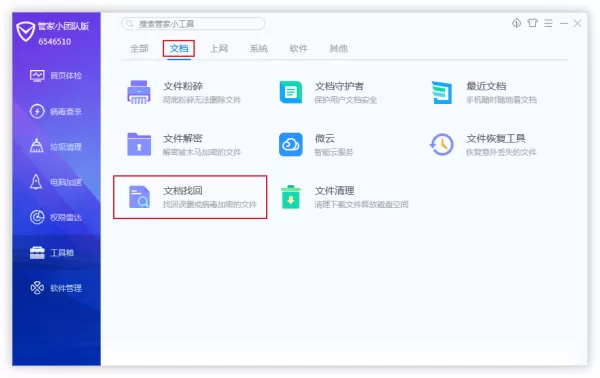Click the 文档守护者 title text
The height and width of the screenshot is (378, 600).
pos(339,86)
